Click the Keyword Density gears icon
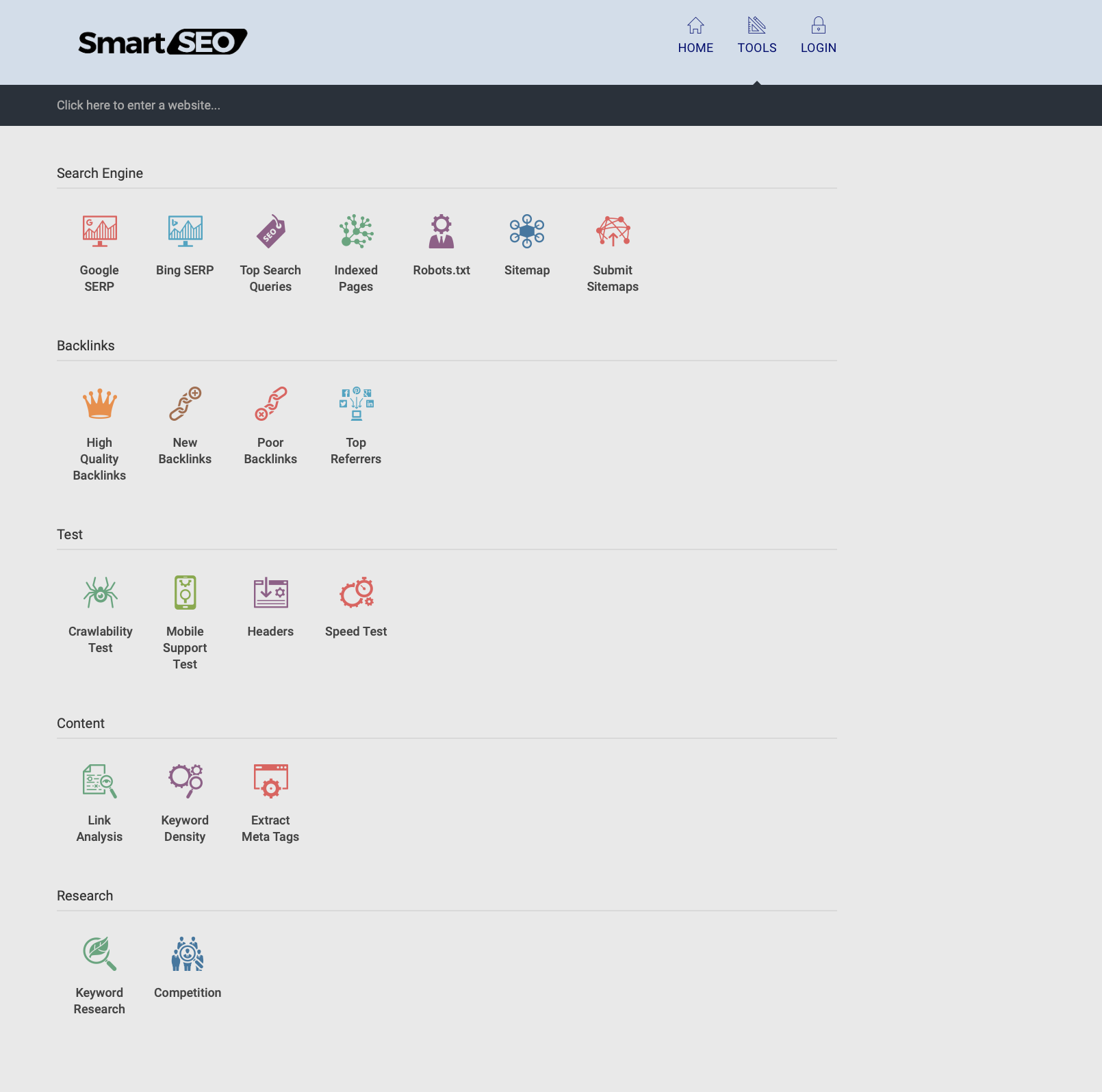 coord(185,781)
